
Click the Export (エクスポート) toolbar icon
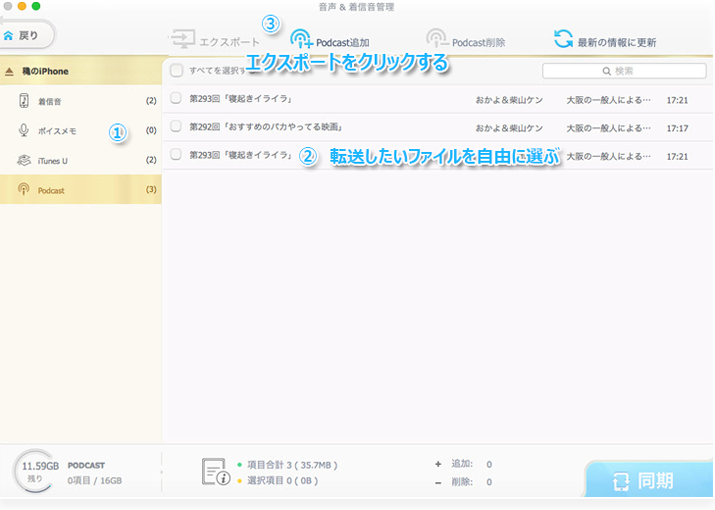182,41
